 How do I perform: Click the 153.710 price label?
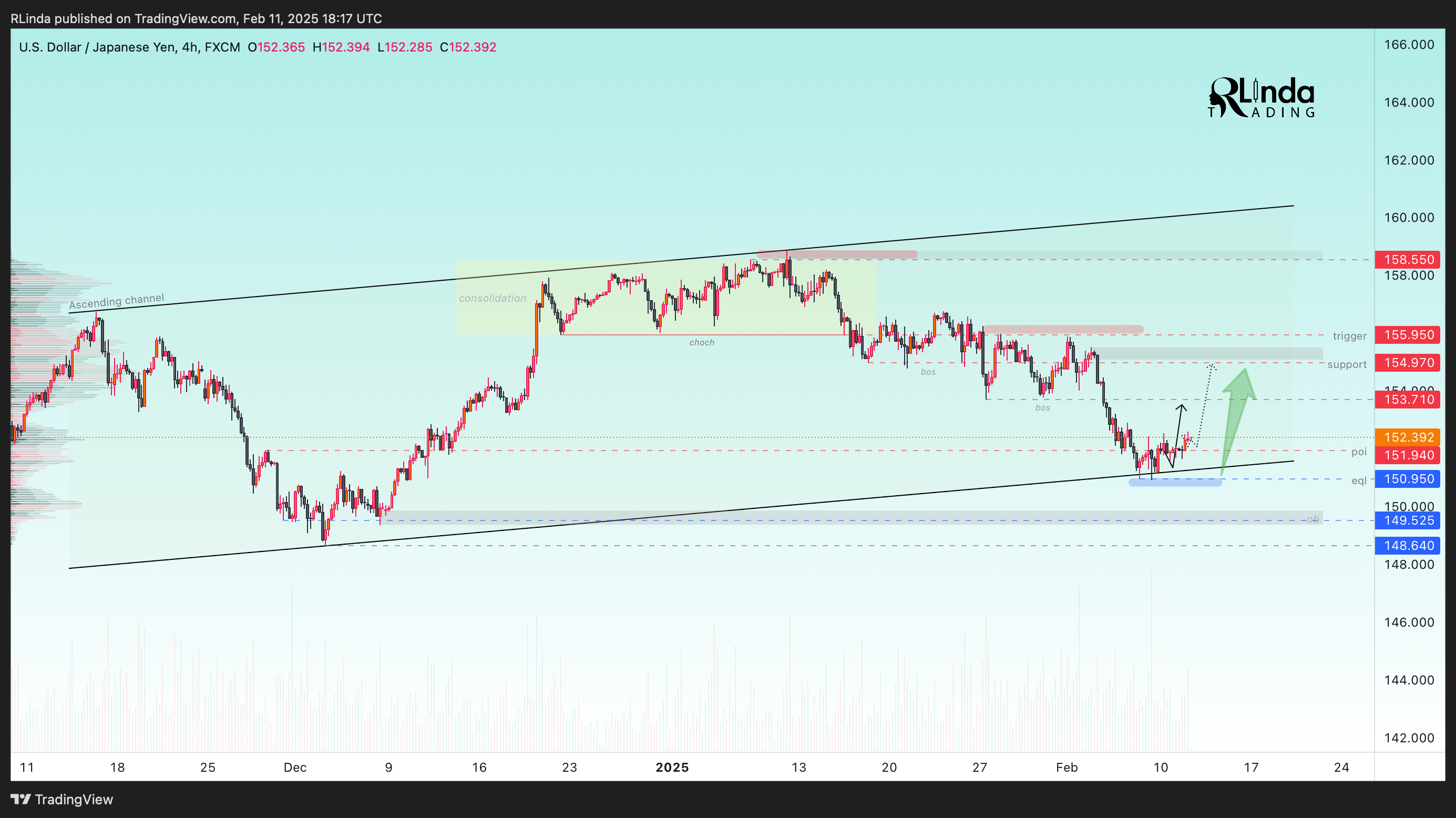tap(1408, 400)
